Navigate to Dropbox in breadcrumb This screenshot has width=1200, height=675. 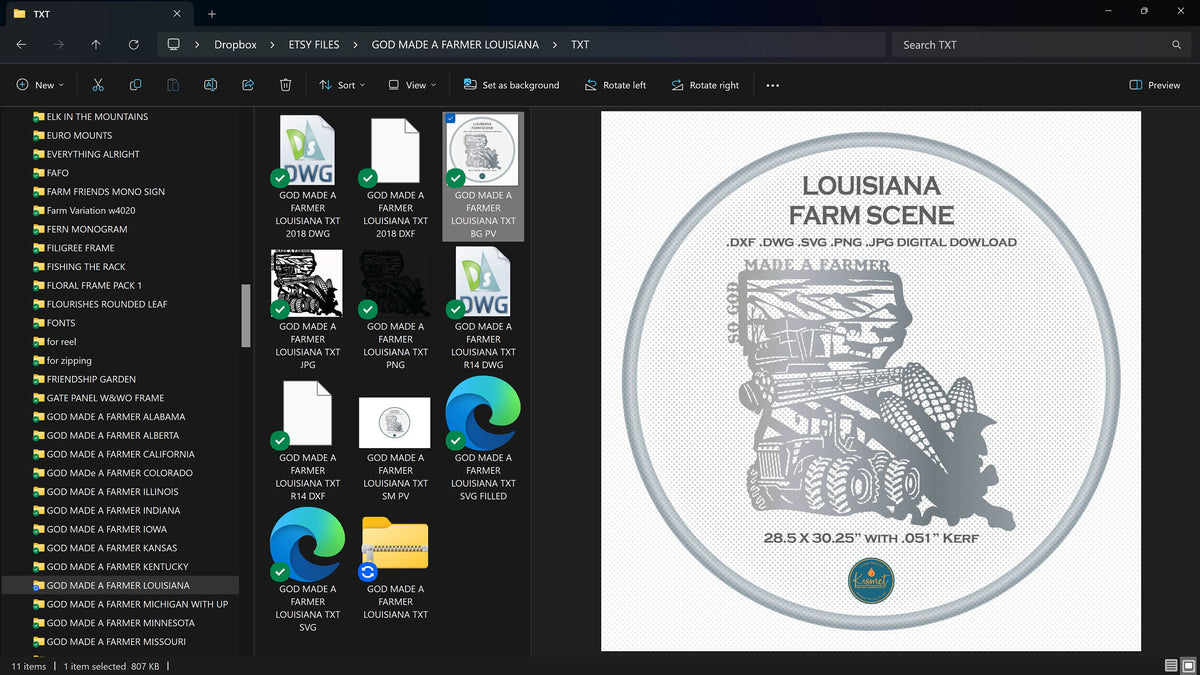[x=235, y=45]
